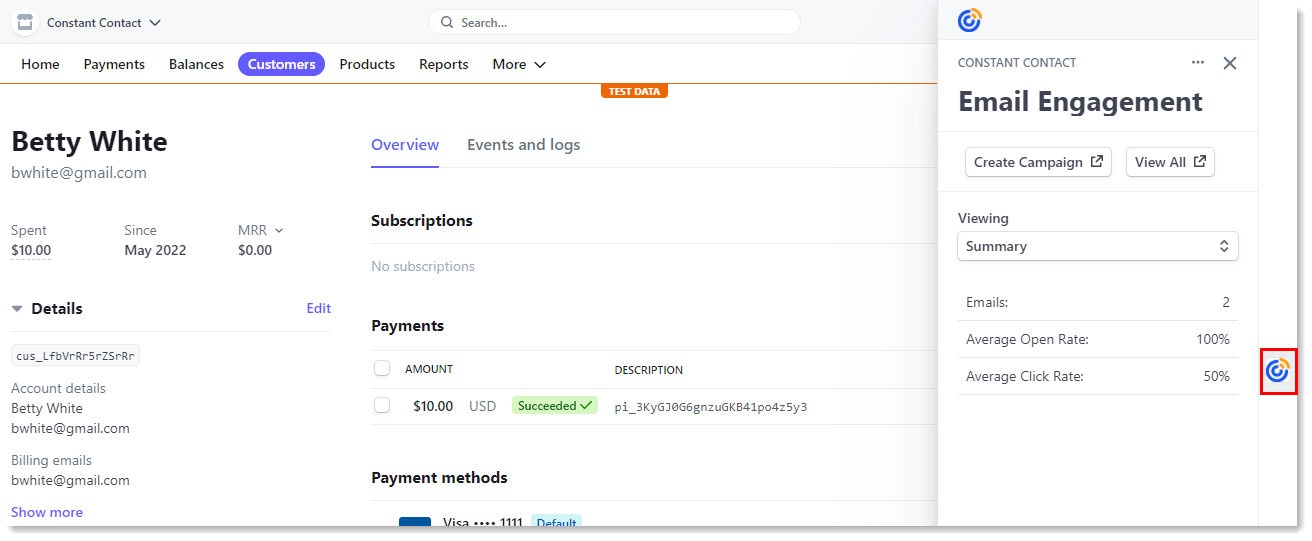The image size is (1312, 541).
Task: Click the Constant Contact logo in panel header
Action: point(970,20)
